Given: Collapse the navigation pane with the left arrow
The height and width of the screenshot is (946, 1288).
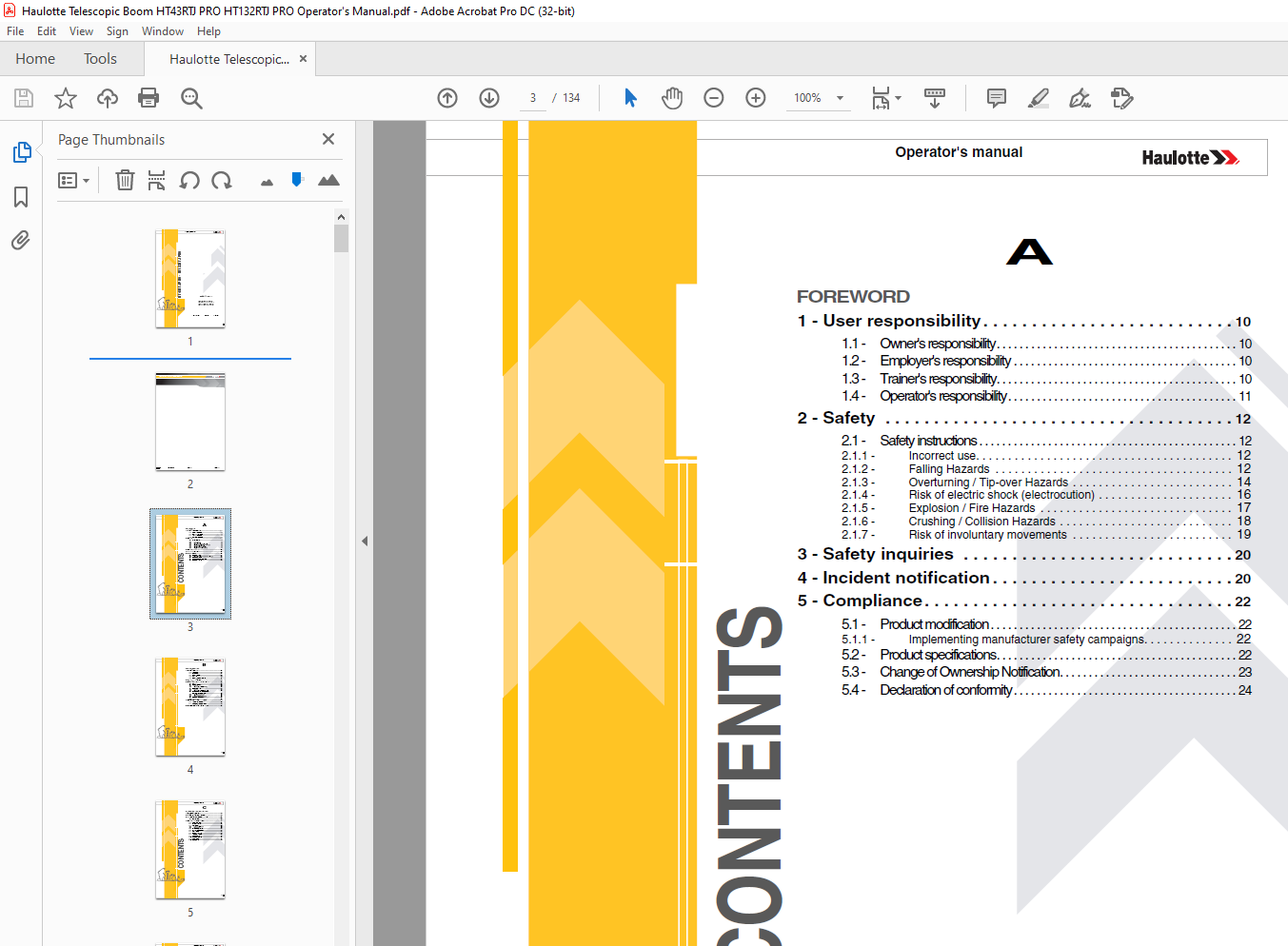Looking at the screenshot, I should (x=365, y=541).
